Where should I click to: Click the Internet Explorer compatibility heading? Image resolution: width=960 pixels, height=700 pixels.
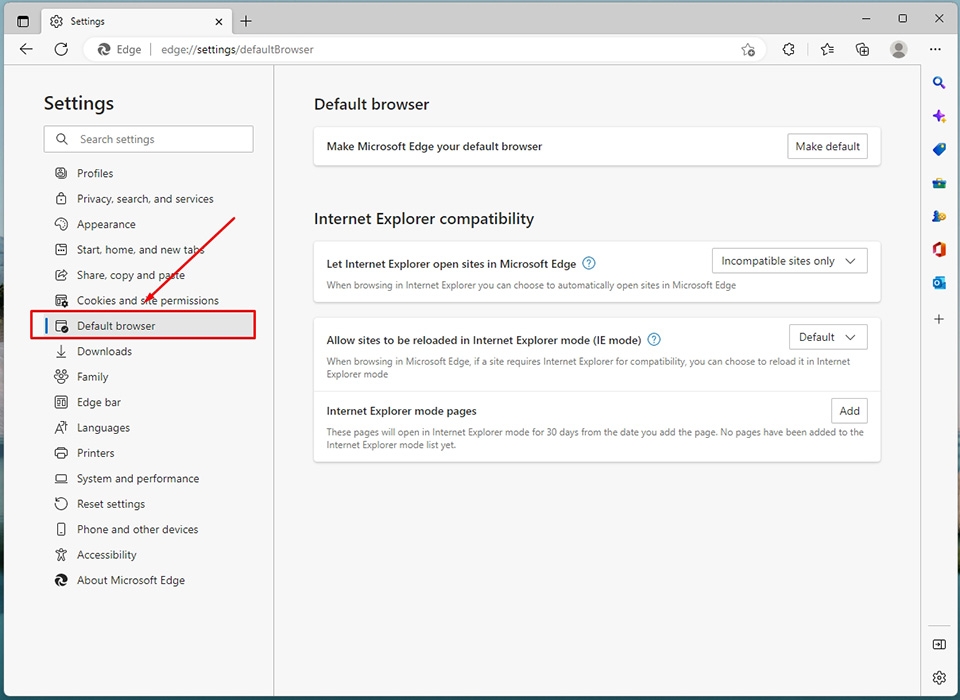424,219
